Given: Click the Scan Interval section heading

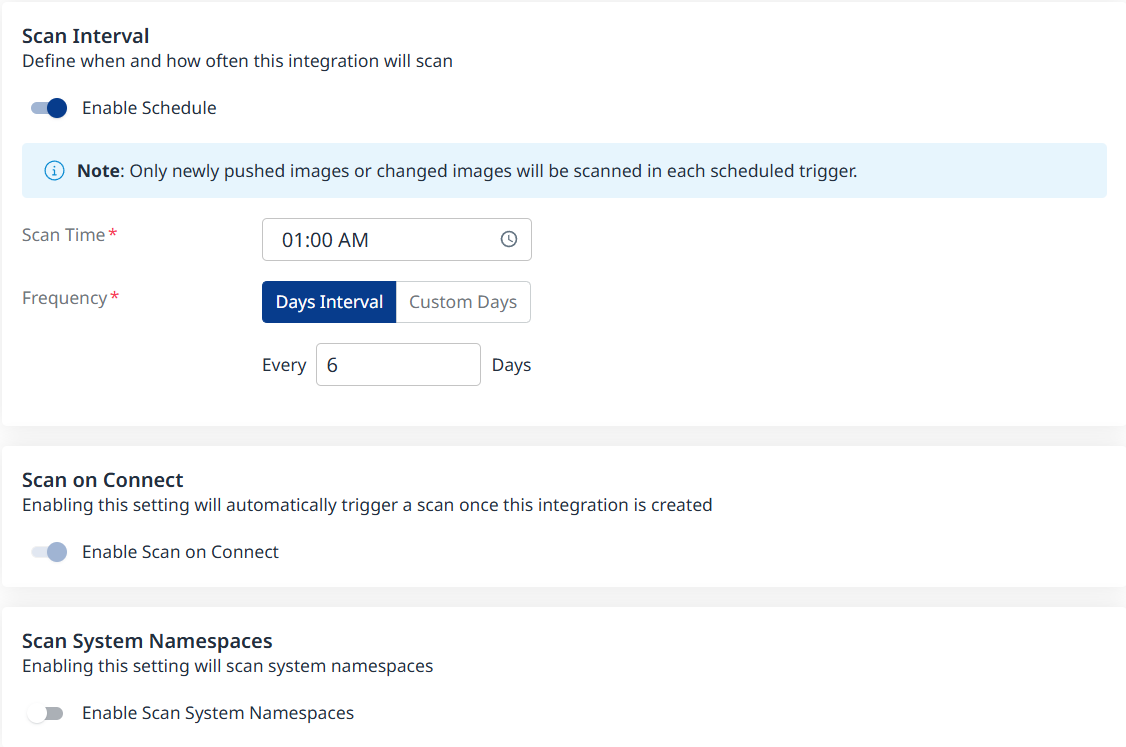Looking at the screenshot, I should tap(86, 36).
